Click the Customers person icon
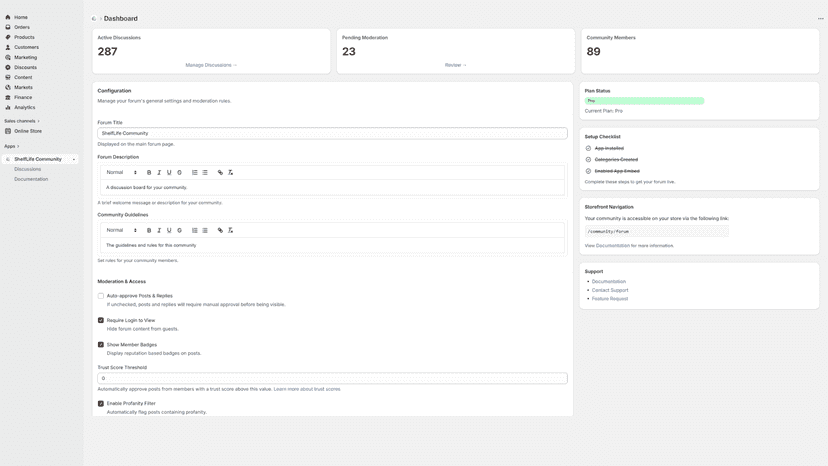This screenshot has width=828, height=466. (x=8, y=47)
